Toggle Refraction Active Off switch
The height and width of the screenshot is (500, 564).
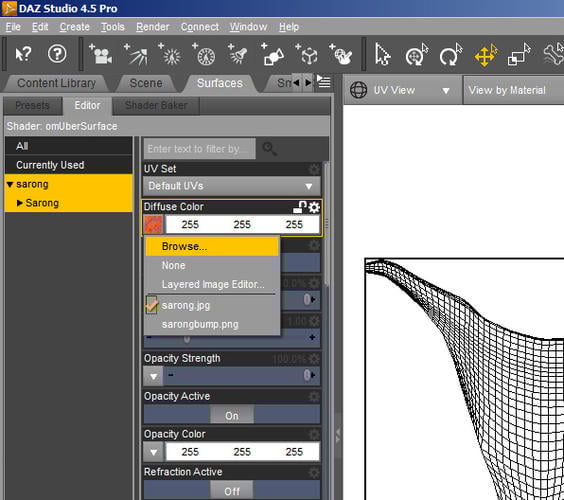point(232,490)
